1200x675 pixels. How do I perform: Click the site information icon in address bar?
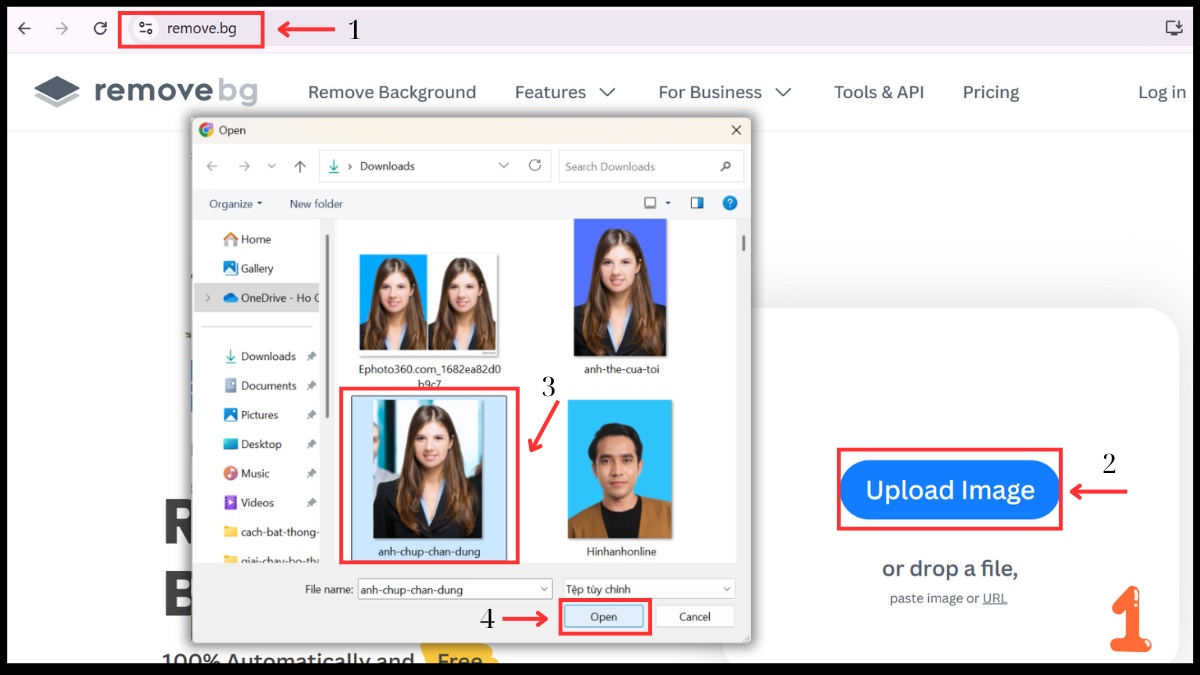146,29
